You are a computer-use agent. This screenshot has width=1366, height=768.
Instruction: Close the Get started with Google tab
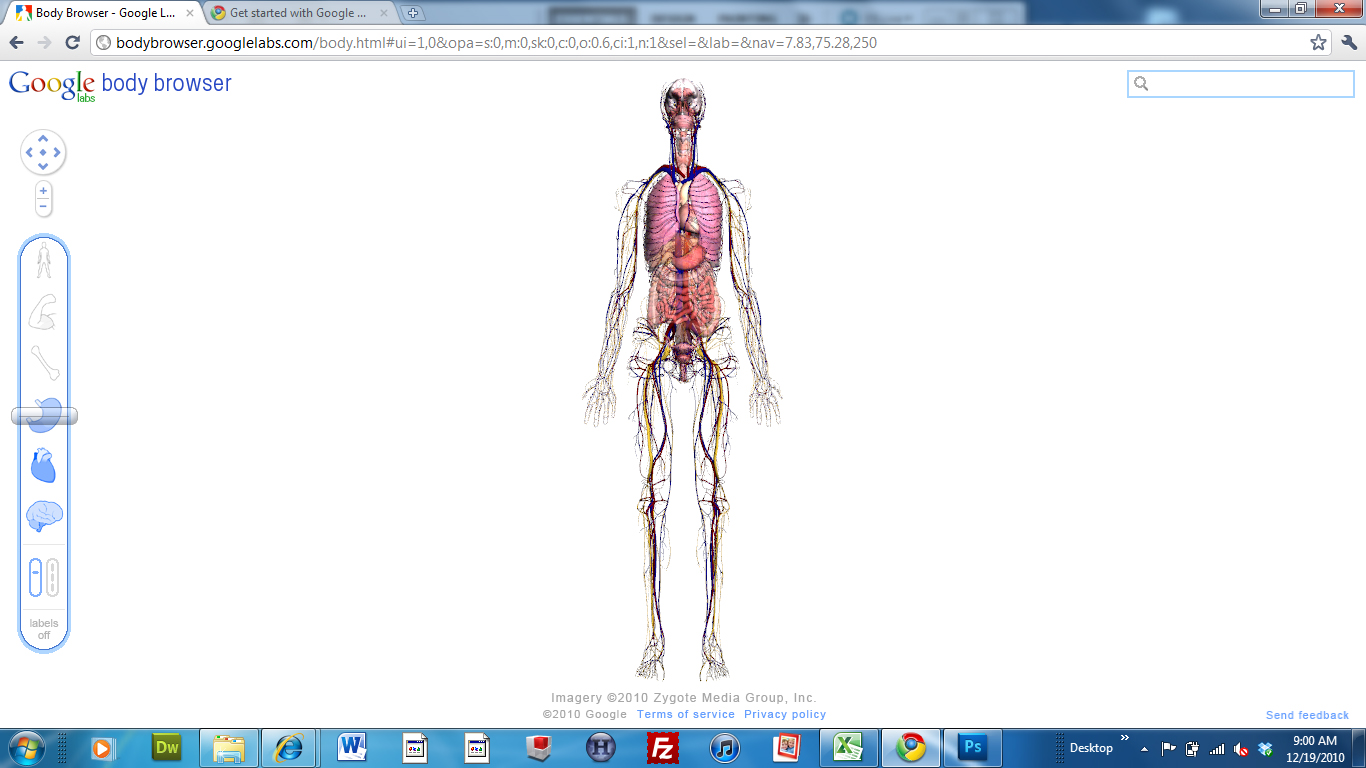pyautogui.click(x=385, y=14)
